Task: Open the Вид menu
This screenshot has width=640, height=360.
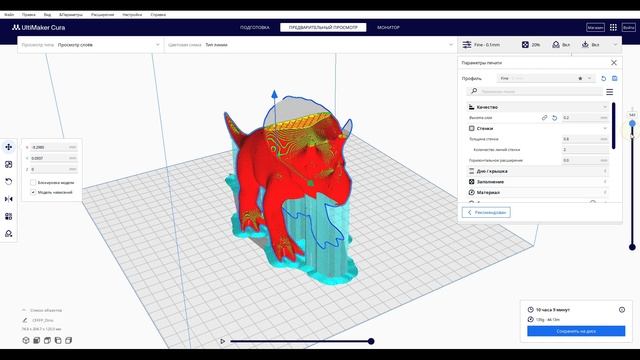Action: [47, 14]
